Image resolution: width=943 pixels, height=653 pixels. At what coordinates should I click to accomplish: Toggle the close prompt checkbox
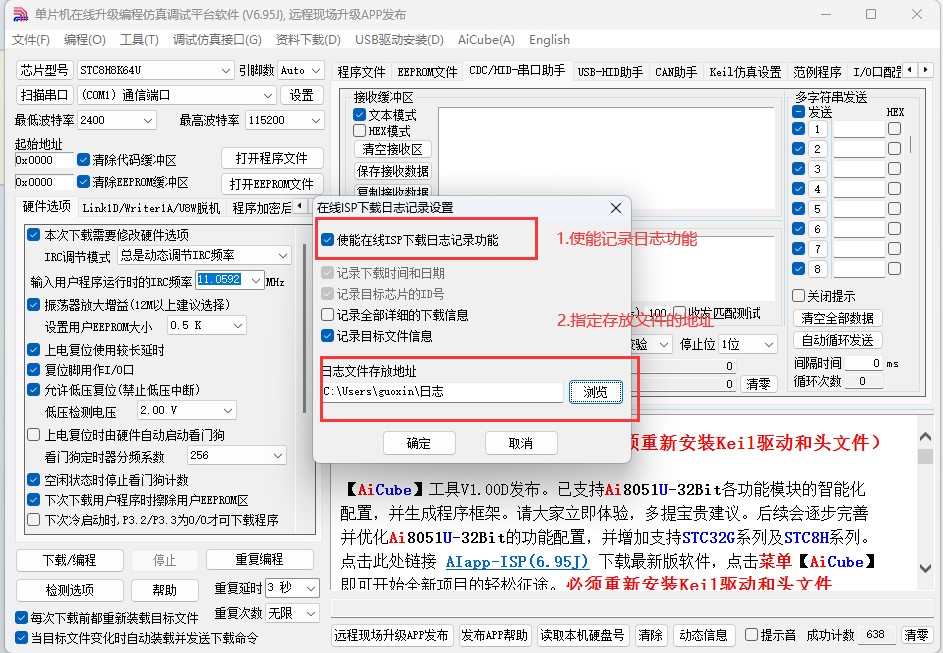coord(798,296)
